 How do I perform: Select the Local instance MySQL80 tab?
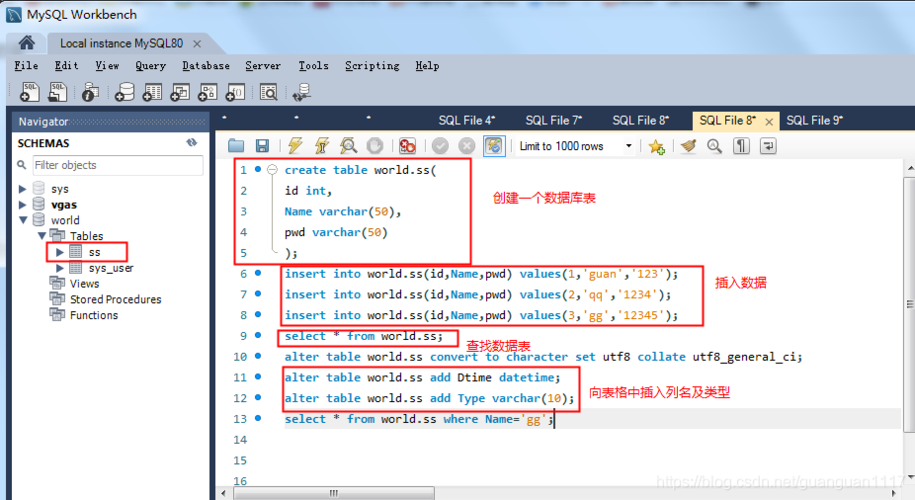pos(121,43)
